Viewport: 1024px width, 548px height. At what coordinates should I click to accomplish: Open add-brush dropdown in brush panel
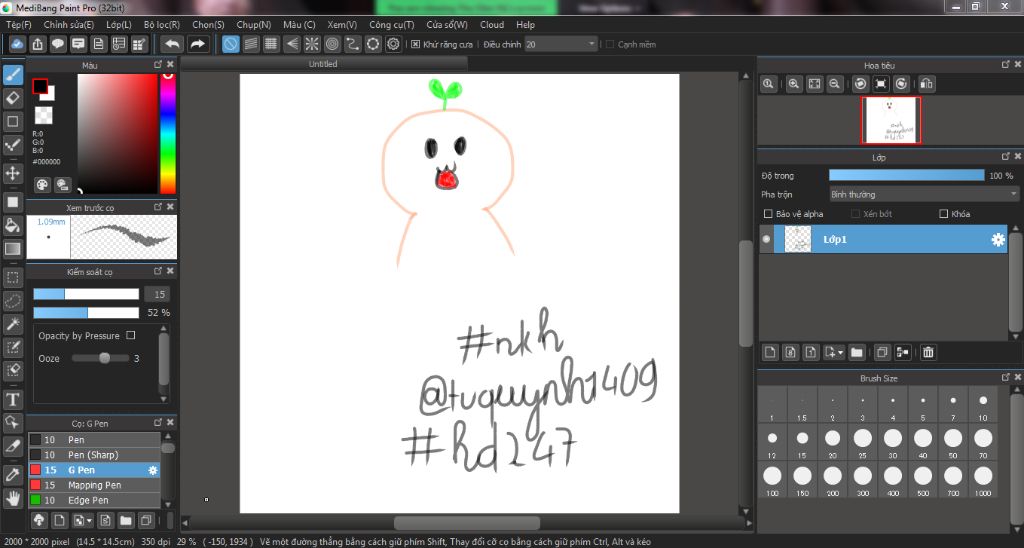[x=89, y=521]
